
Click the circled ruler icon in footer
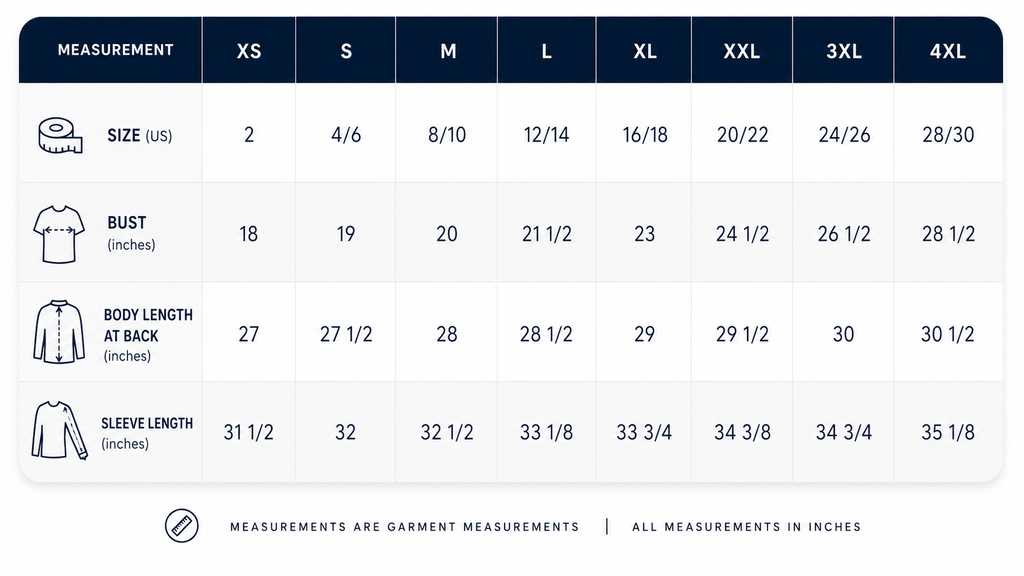(182, 526)
